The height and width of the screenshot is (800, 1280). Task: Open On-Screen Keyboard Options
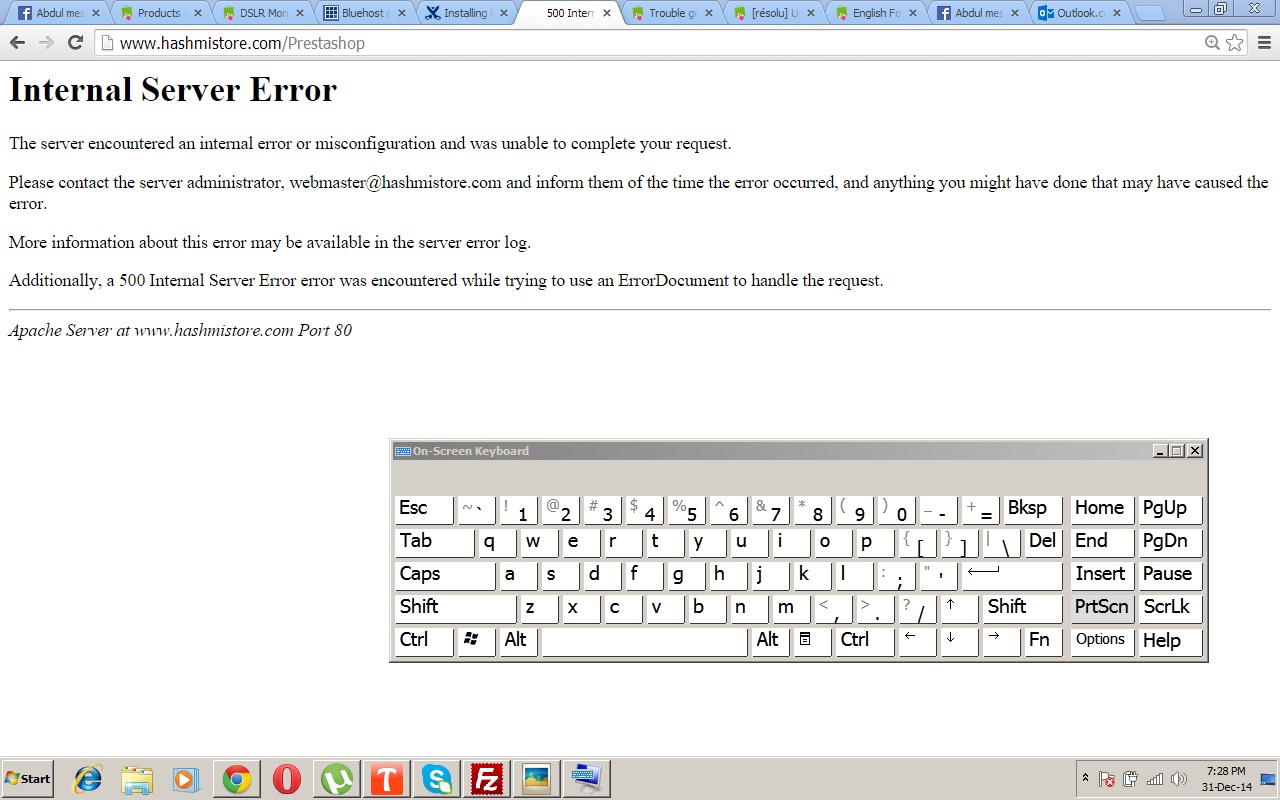click(1102, 641)
